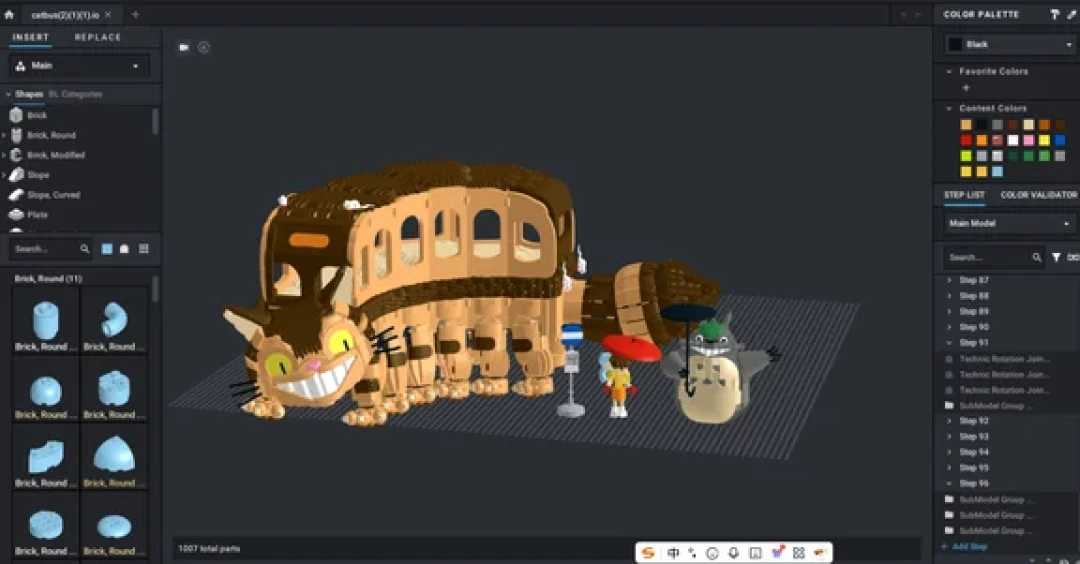Collapse Step 96 in step list
This screenshot has width=1080, height=564.
(x=949, y=483)
